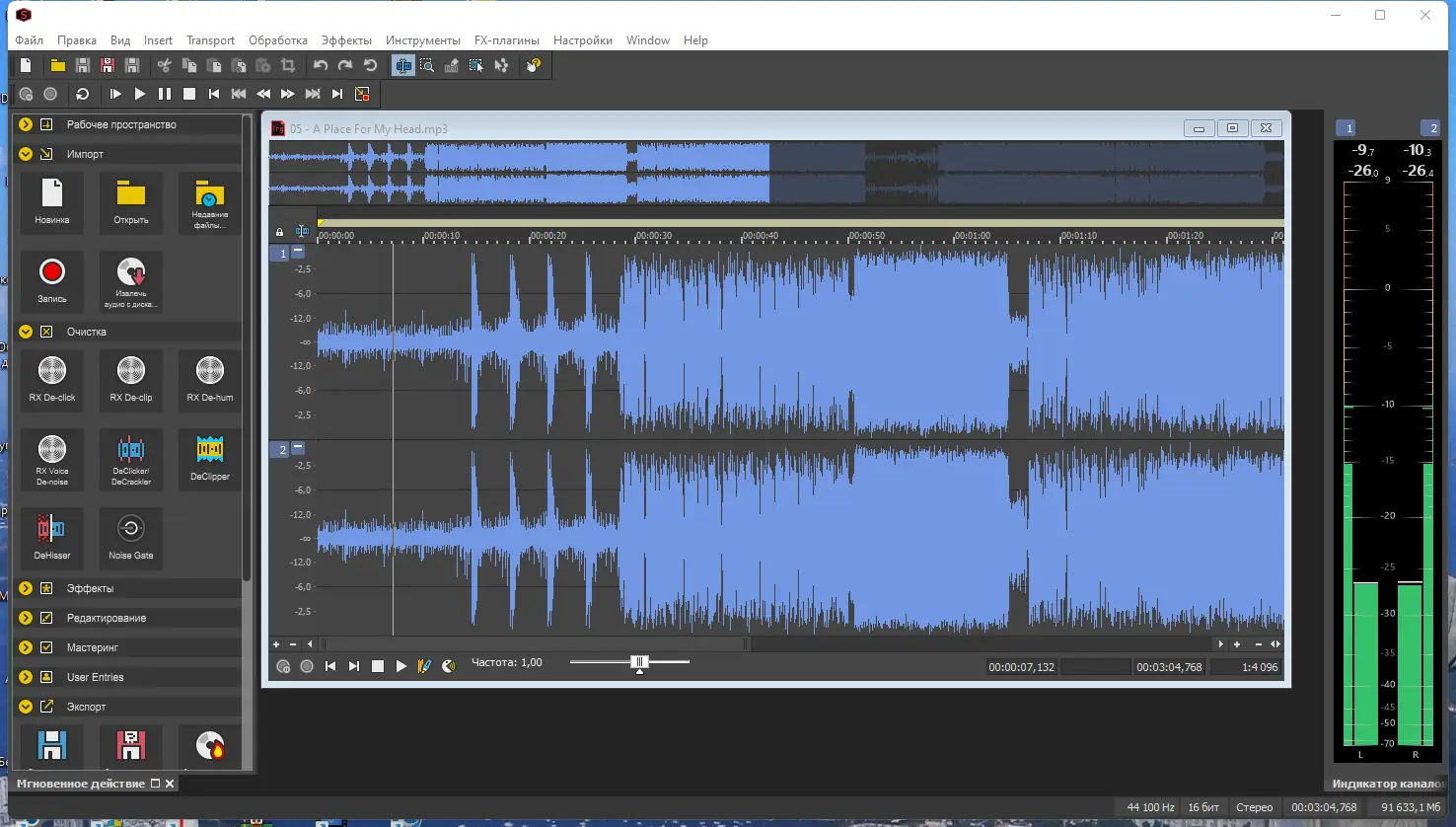Expand the User Entries section
This screenshot has width=1456, height=827.
(x=26, y=677)
